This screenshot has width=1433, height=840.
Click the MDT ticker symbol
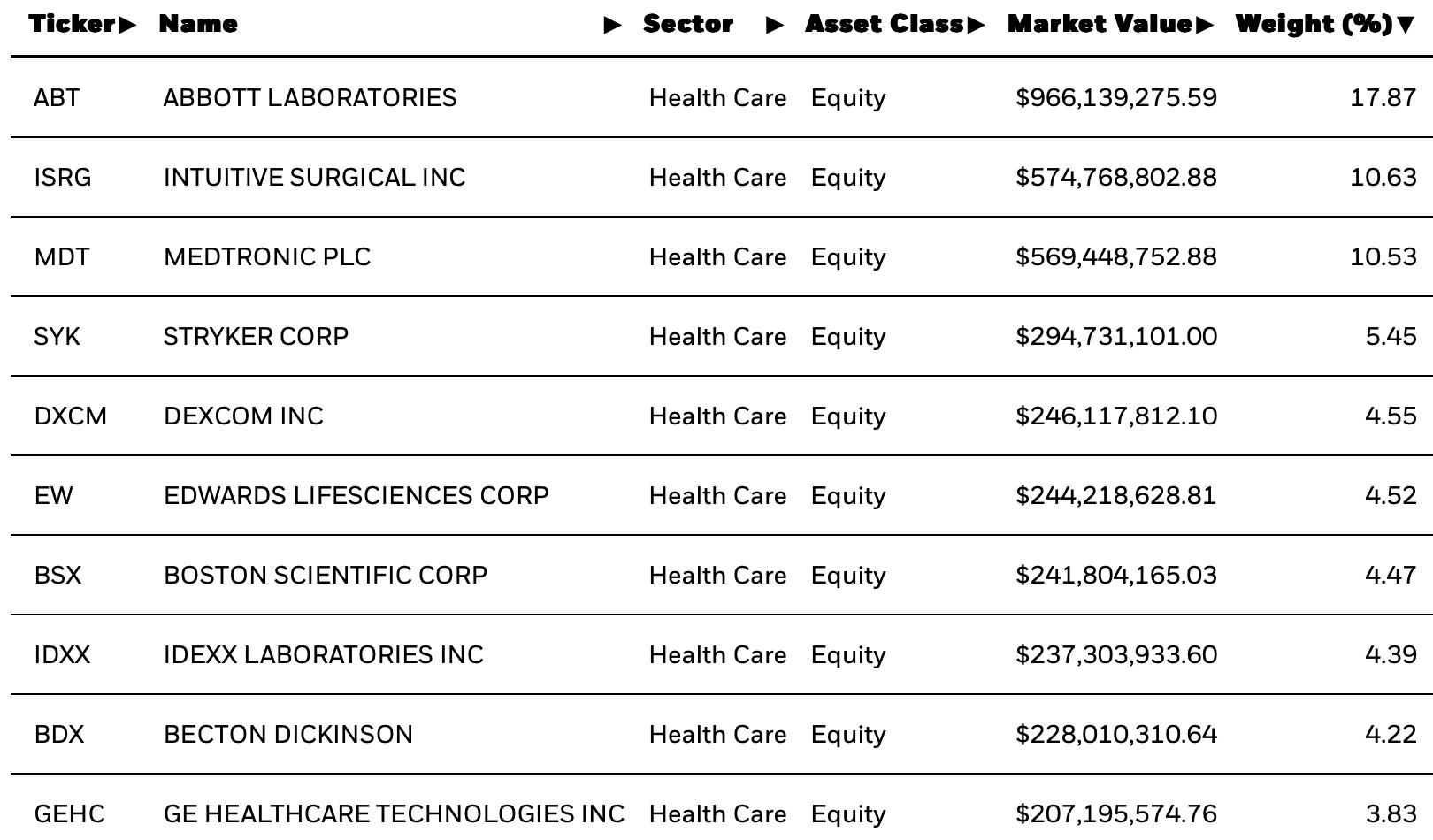click(62, 256)
